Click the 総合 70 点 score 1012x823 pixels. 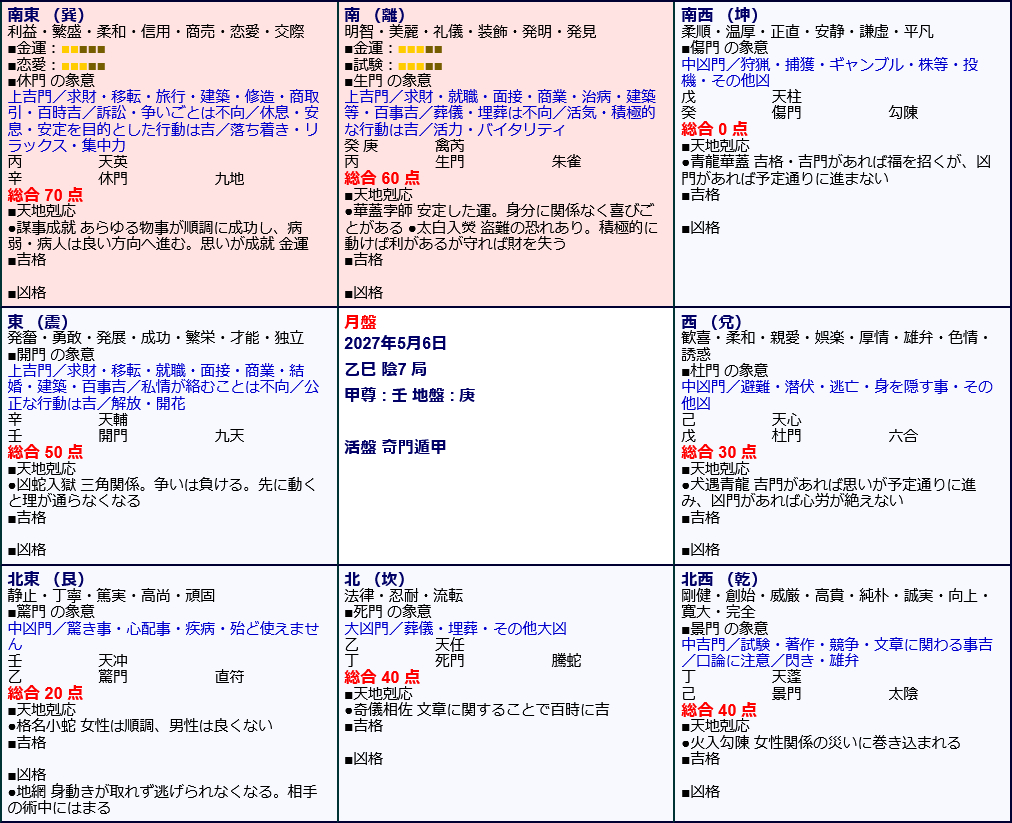pos(45,195)
